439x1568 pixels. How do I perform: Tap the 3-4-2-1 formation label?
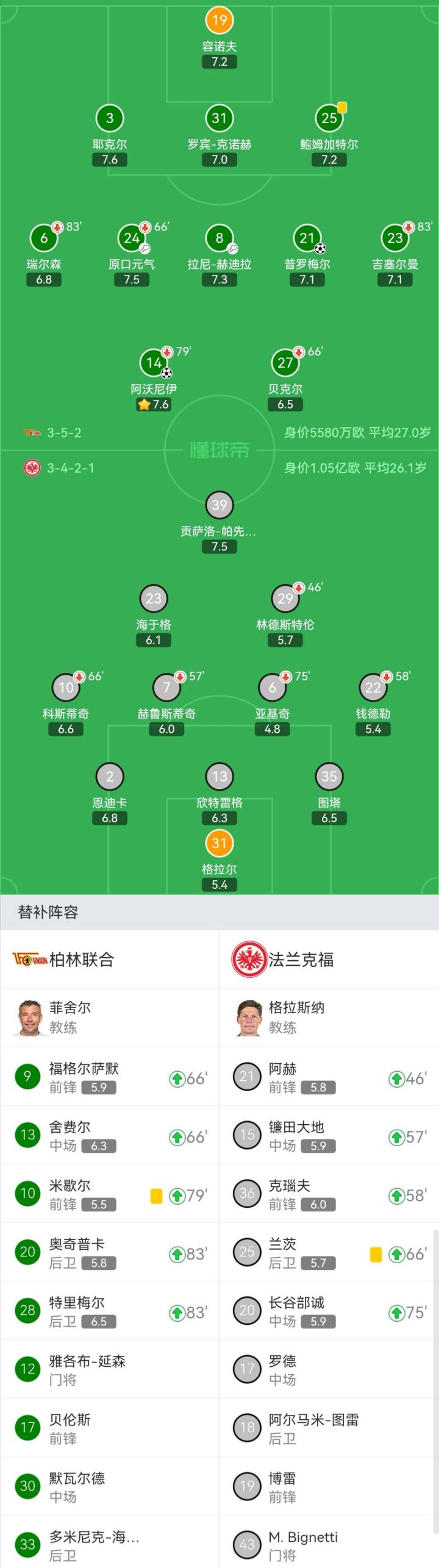point(71,468)
